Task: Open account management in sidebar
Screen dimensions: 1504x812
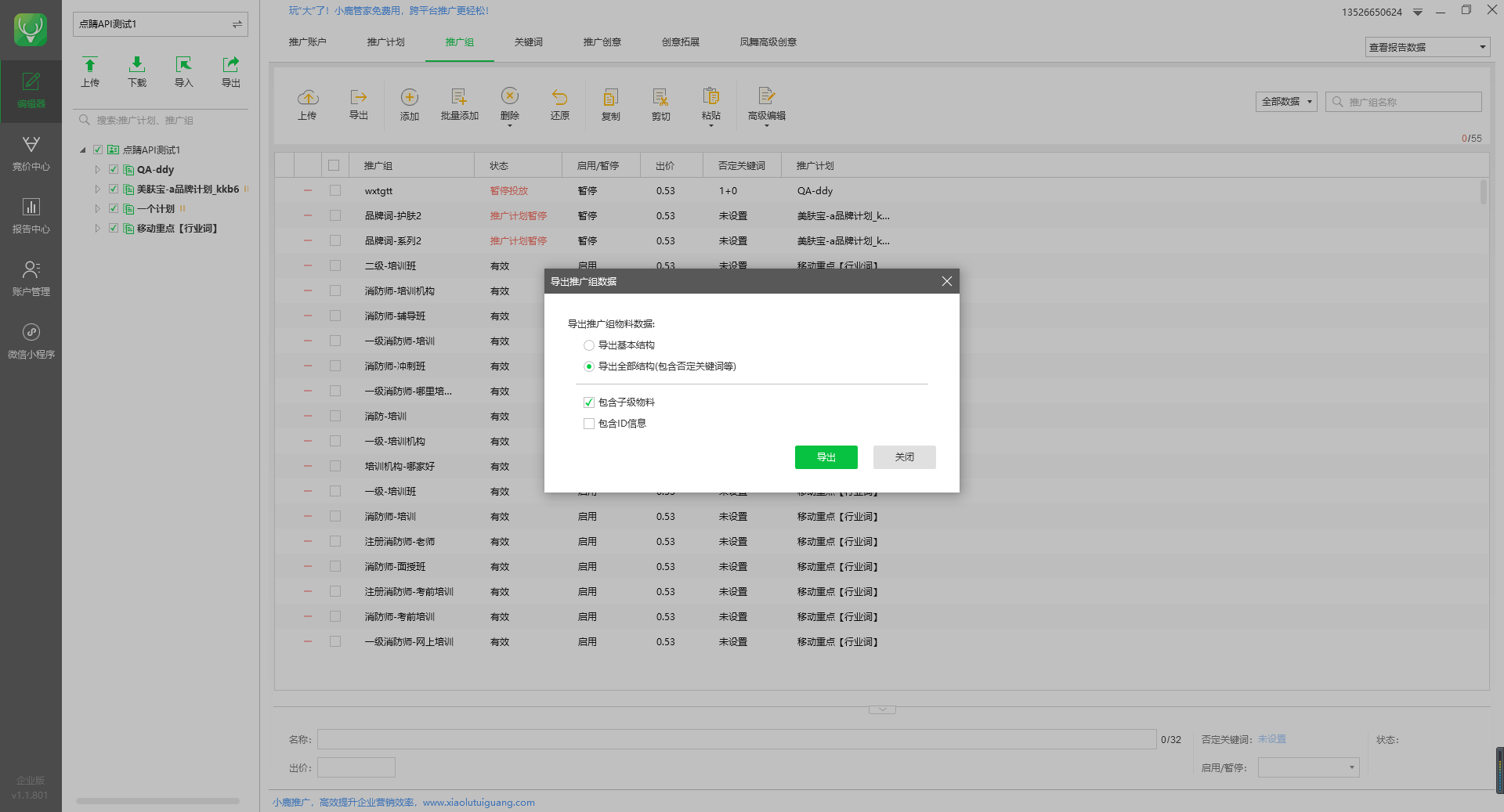Action: (31, 279)
